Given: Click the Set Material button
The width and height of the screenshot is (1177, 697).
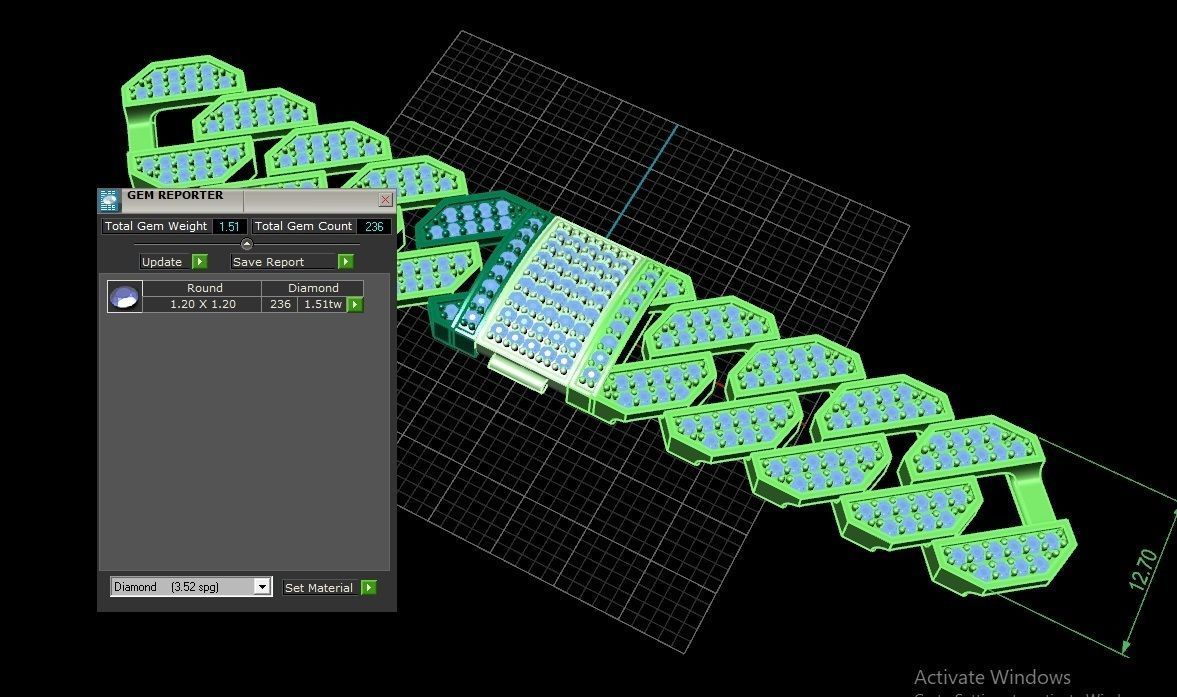Looking at the screenshot, I should 319,588.
